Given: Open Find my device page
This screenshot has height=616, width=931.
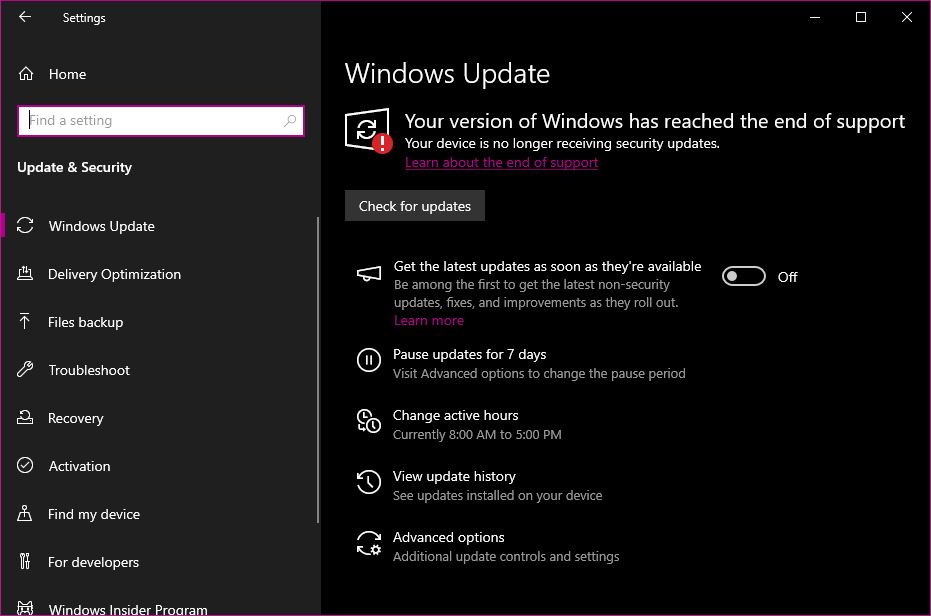Looking at the screenshot, I should [x=159, y=514].
